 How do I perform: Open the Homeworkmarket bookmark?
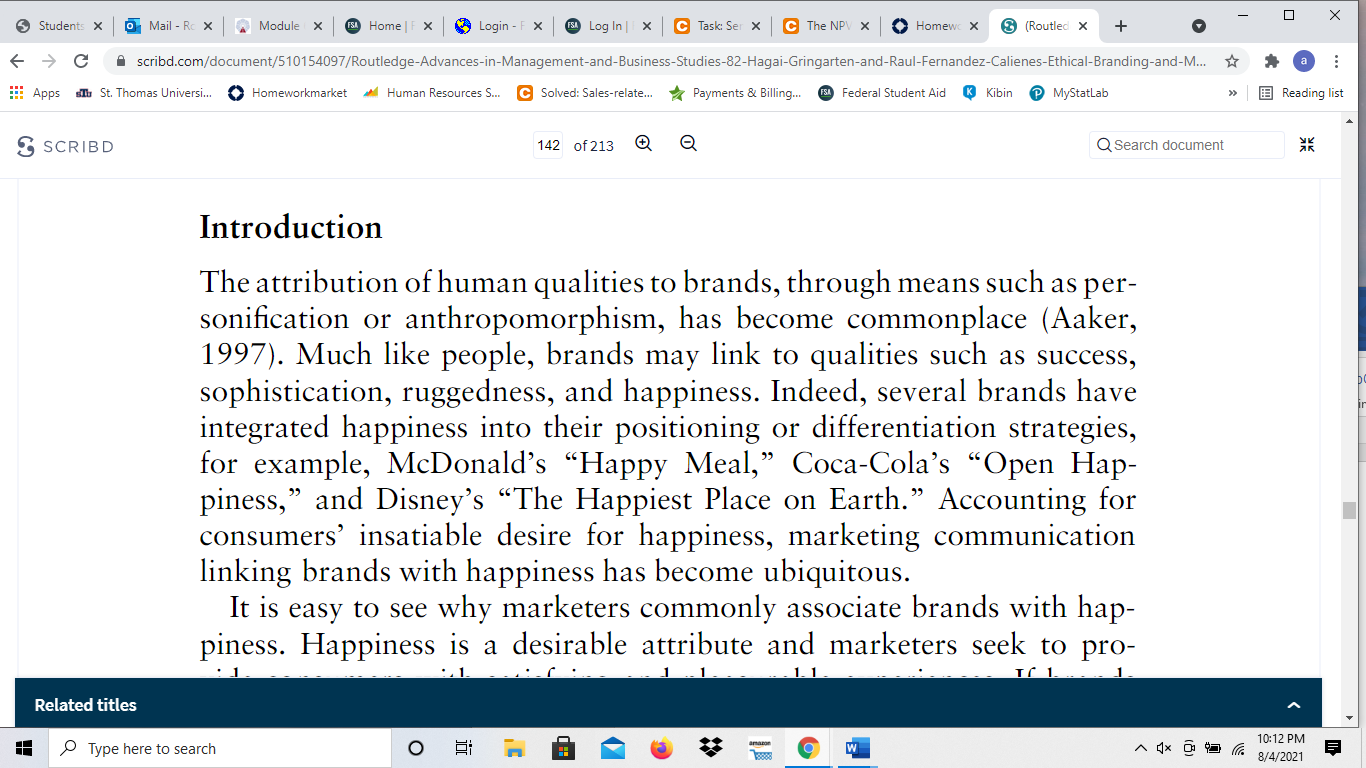point(288,93)
